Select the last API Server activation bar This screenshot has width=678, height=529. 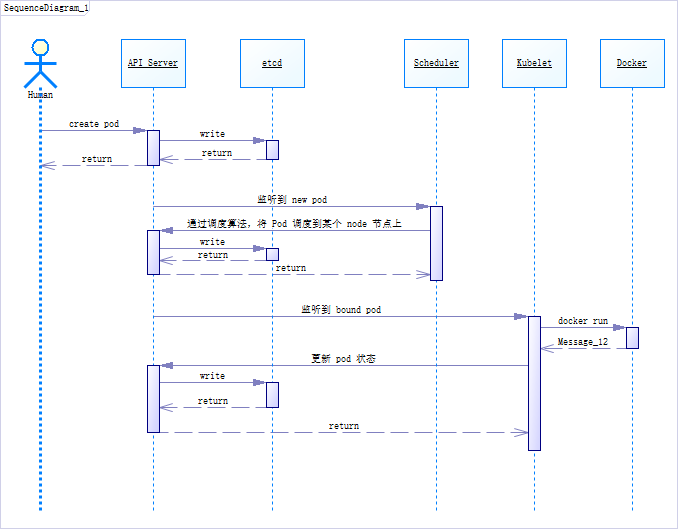point(154,399)
